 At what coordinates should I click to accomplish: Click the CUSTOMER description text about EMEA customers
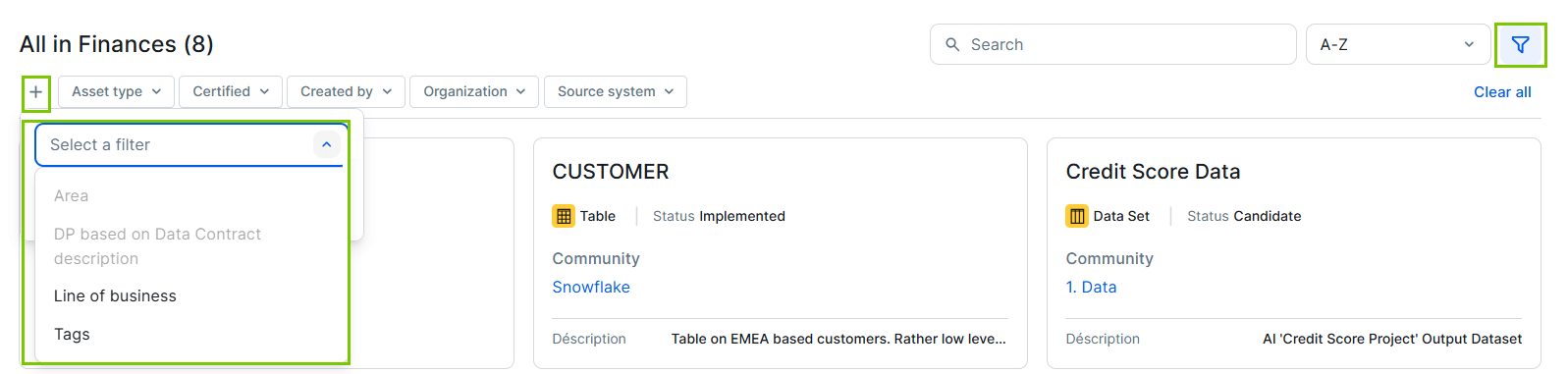click(838, 339)
